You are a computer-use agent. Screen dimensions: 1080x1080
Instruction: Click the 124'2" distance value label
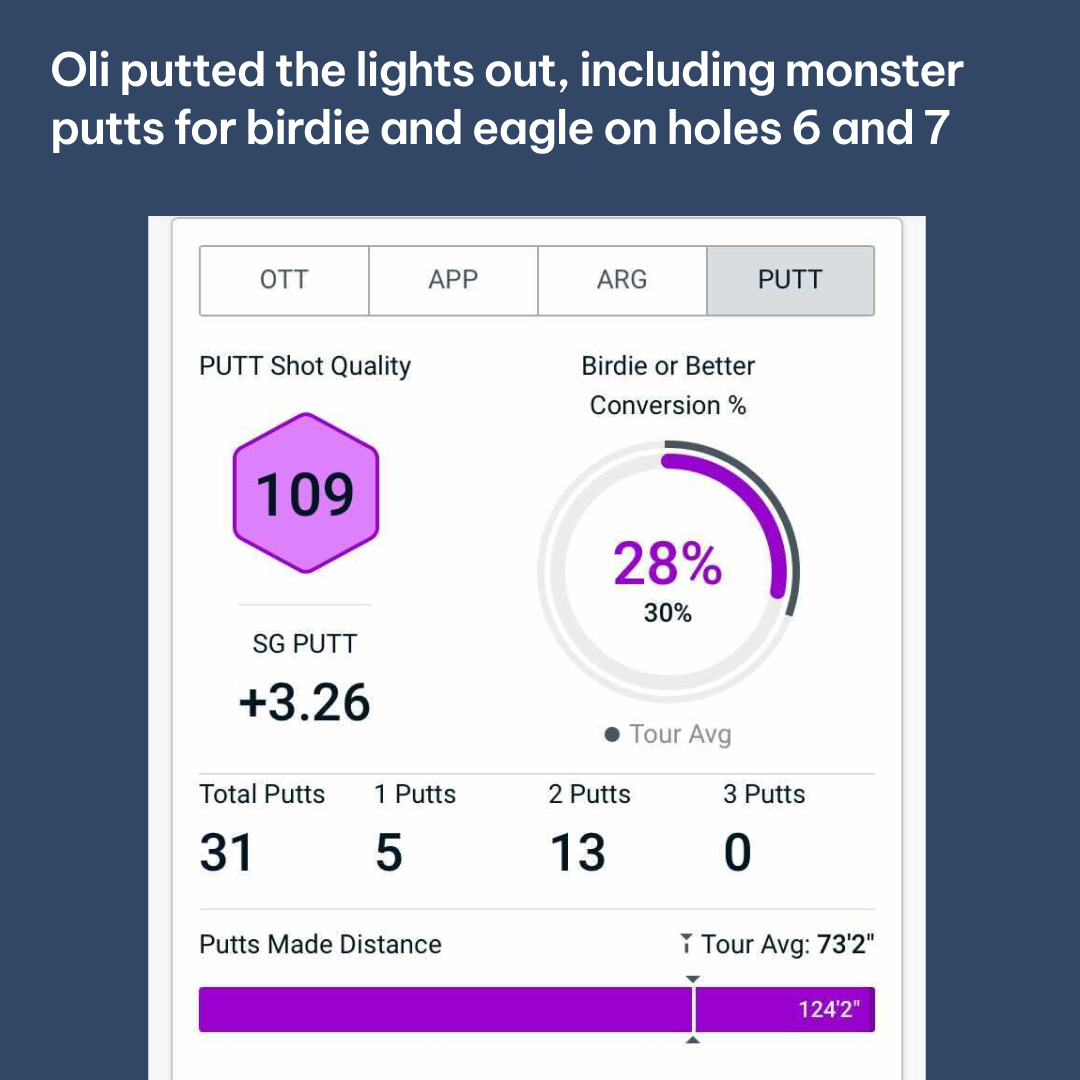[x=830, y=1009]
